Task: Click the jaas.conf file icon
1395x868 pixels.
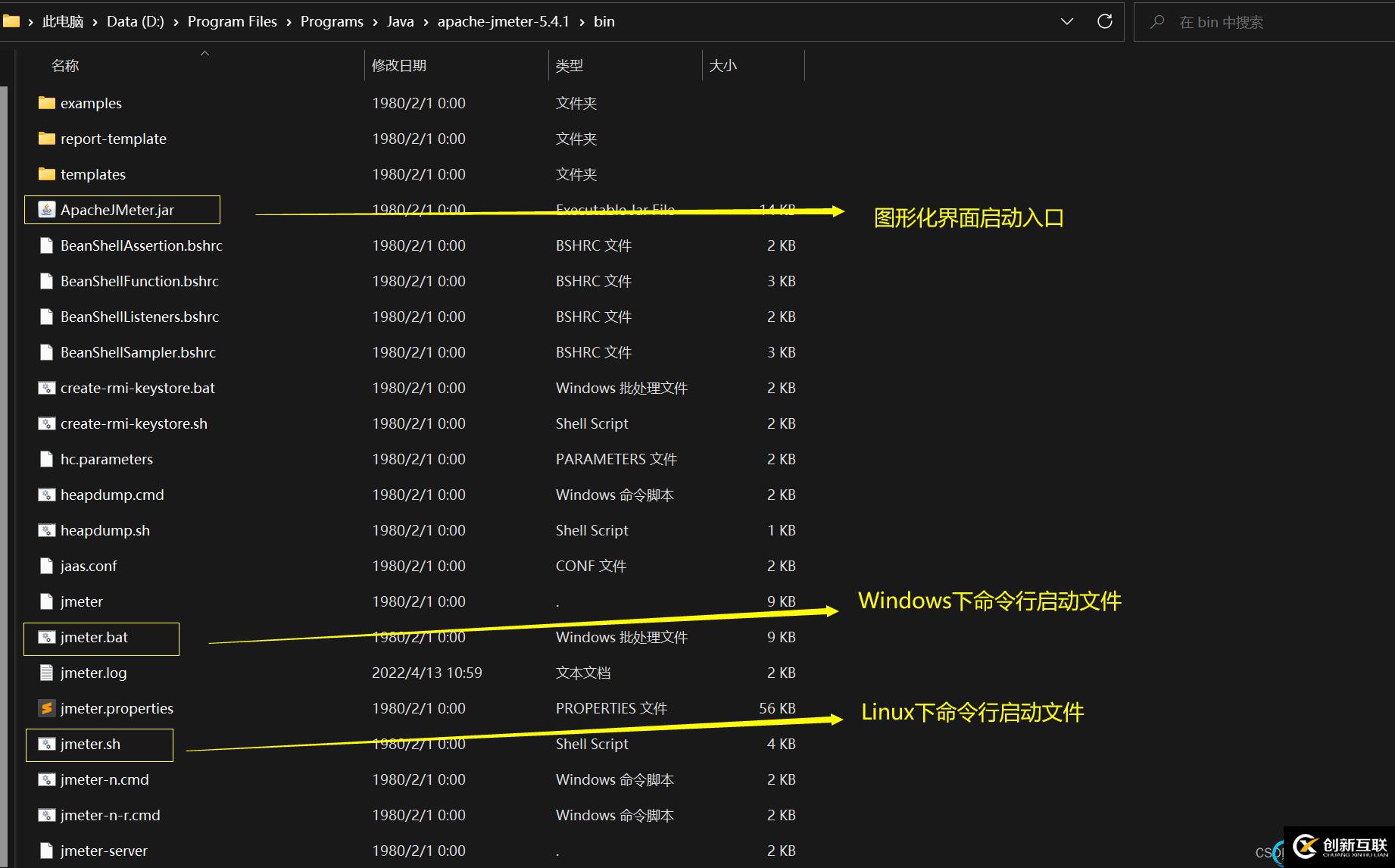Action: click(47, 565)
